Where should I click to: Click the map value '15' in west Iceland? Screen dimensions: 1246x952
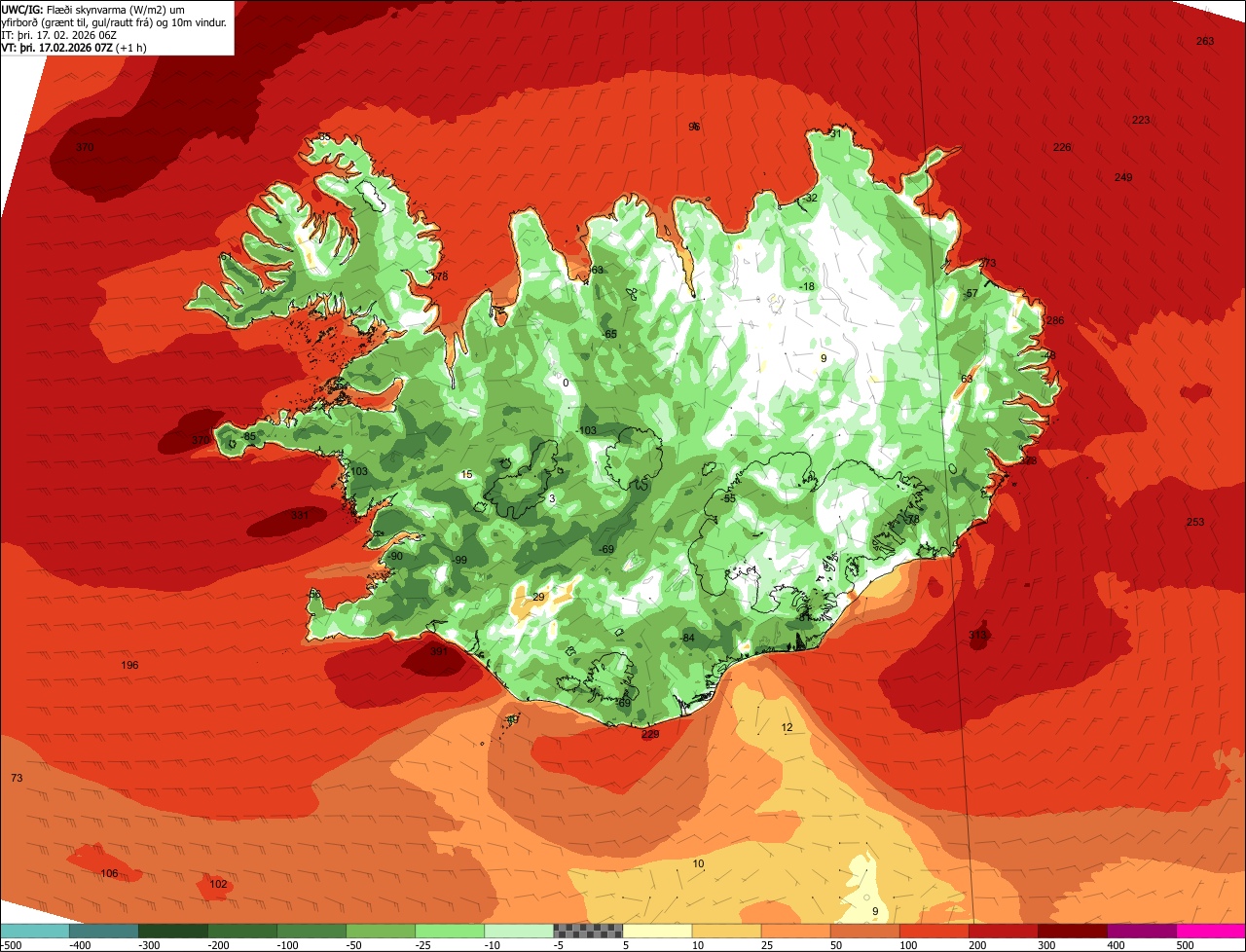(467, 474)
